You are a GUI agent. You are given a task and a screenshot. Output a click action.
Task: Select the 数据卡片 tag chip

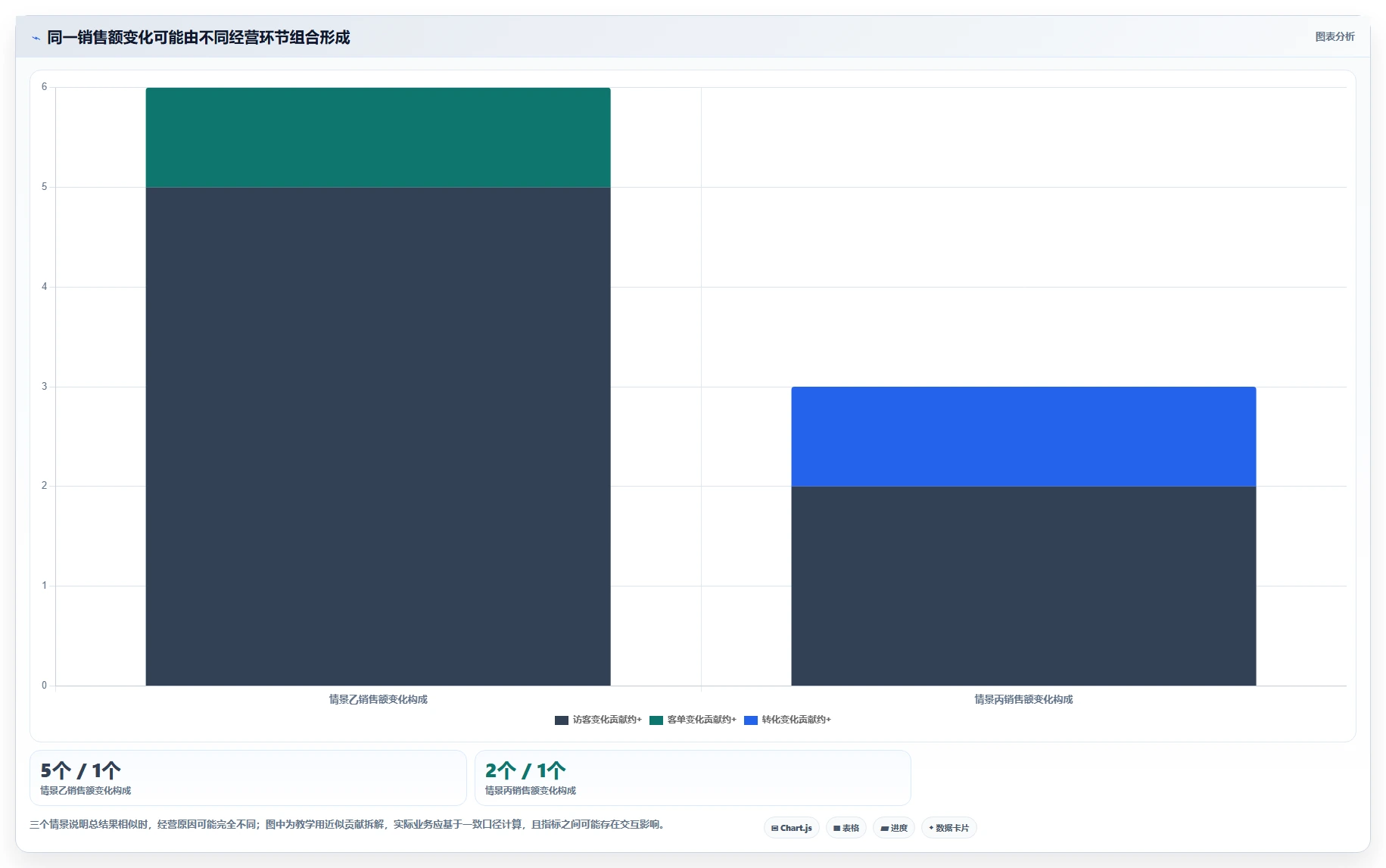(x=949, y=828)
